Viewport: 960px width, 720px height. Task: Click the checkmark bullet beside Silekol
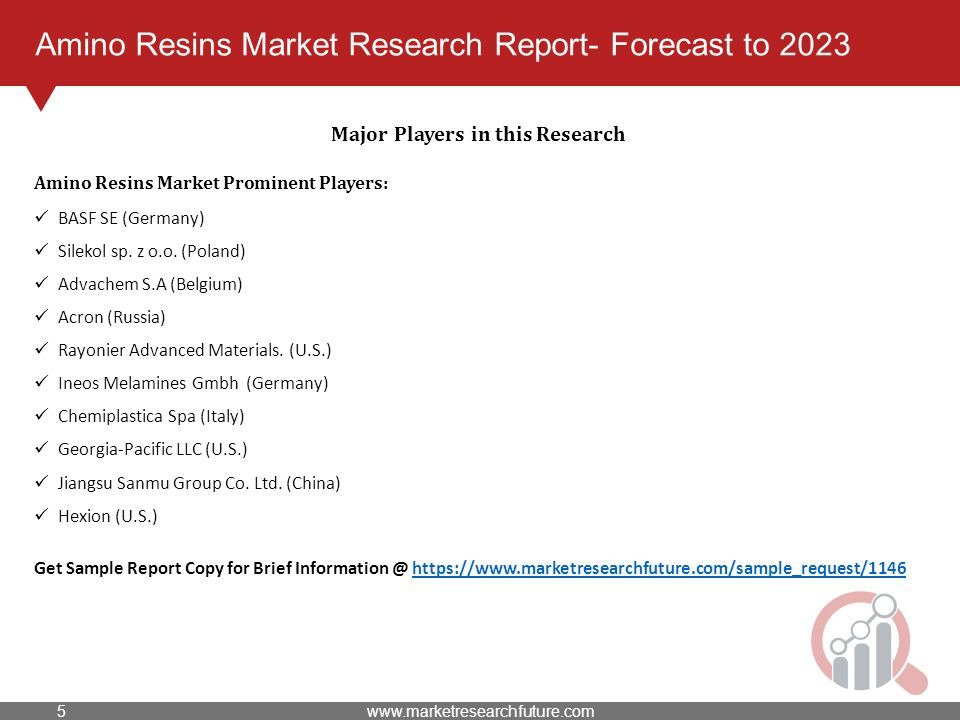[42, 249]
